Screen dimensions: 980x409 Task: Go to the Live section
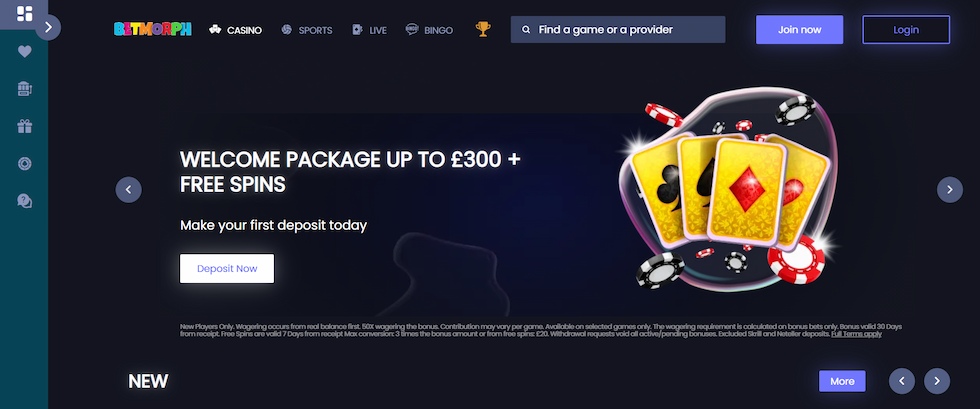tap(369, 30)
